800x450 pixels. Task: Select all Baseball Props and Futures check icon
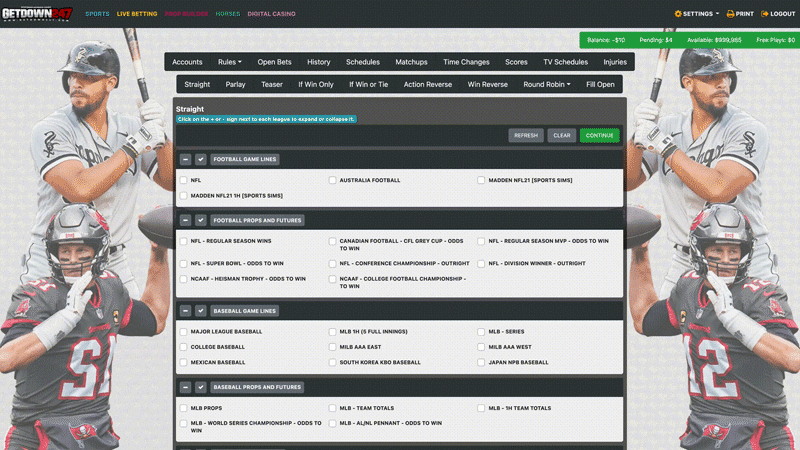[201, 387]
